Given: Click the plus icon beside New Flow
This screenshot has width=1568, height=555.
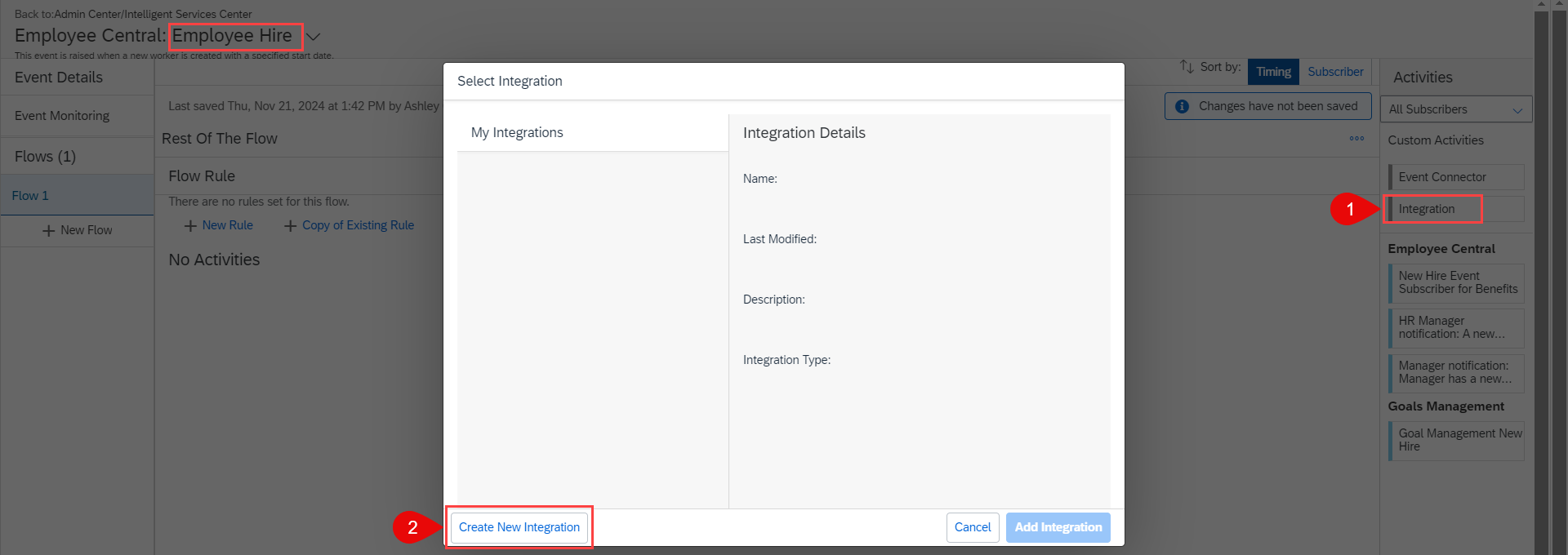Looking at the screenshot, I should click(48, 231).
